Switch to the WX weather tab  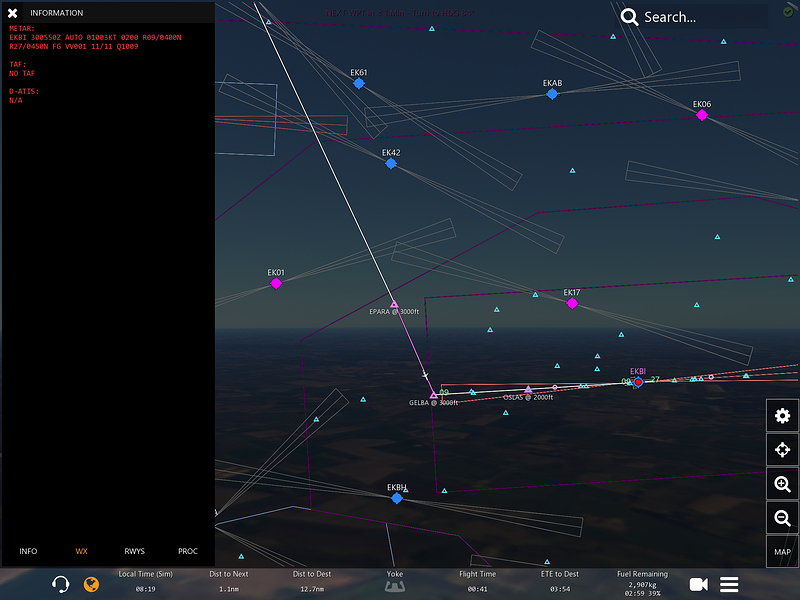82,551
